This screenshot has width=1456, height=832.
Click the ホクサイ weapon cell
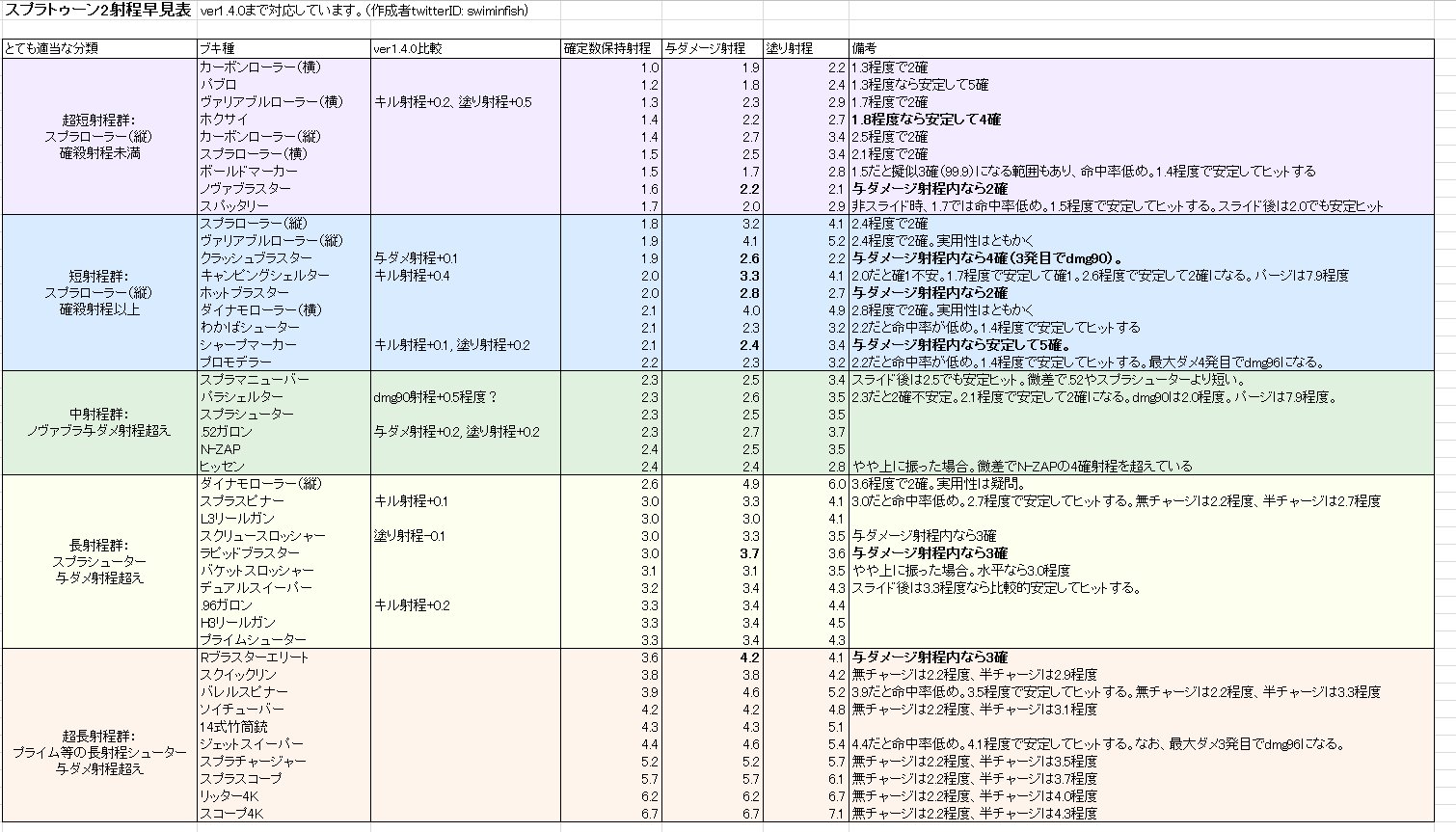[x=283, y=120]
